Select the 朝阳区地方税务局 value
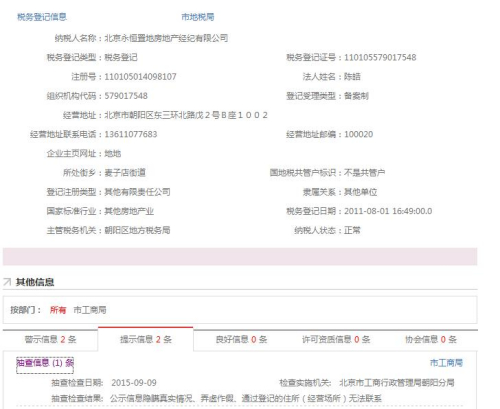 tap(137, 230)
